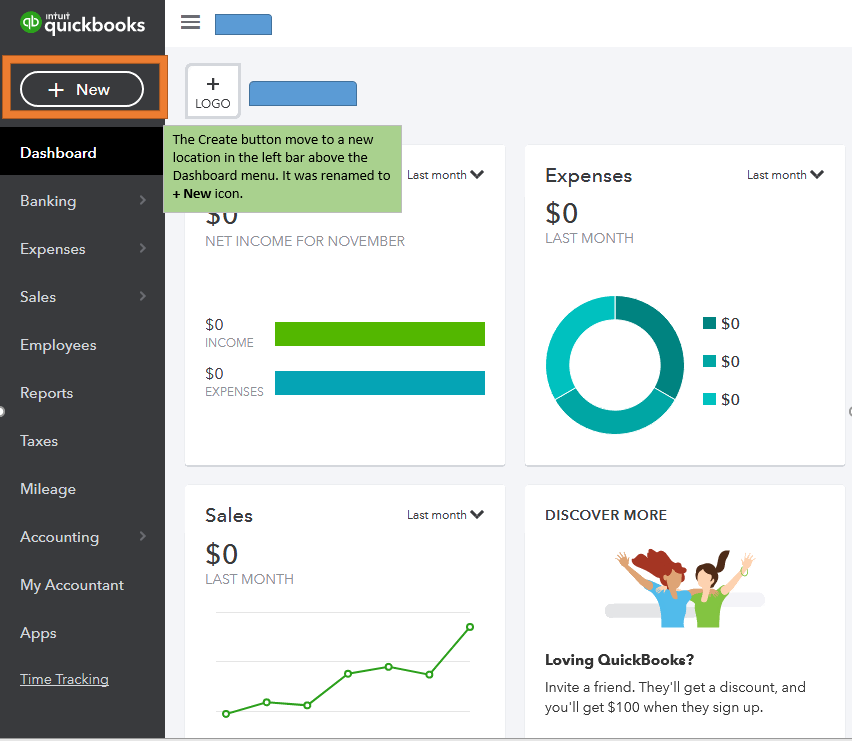Click the blue box next to hamburger icon
852x741 pixels.
(x=243, y=24)
